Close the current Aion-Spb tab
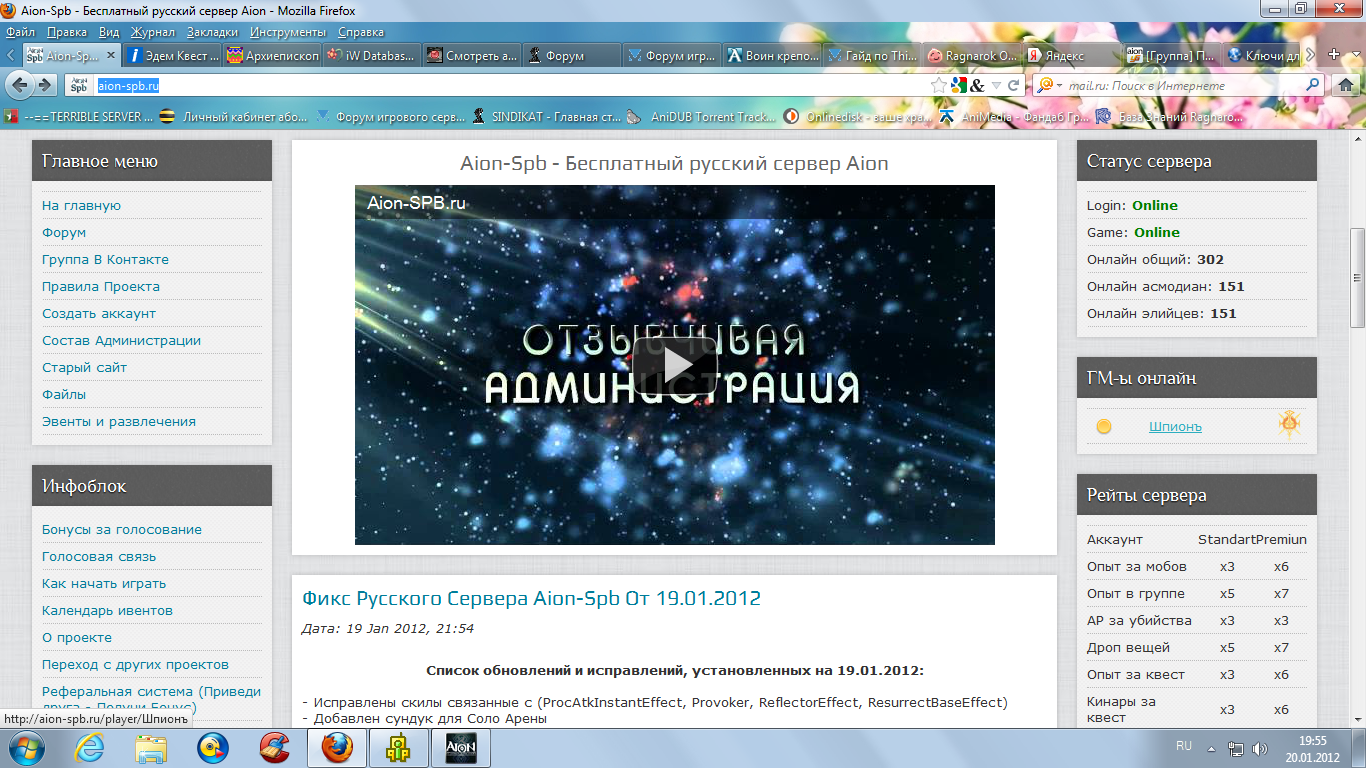 pos(110,56)
